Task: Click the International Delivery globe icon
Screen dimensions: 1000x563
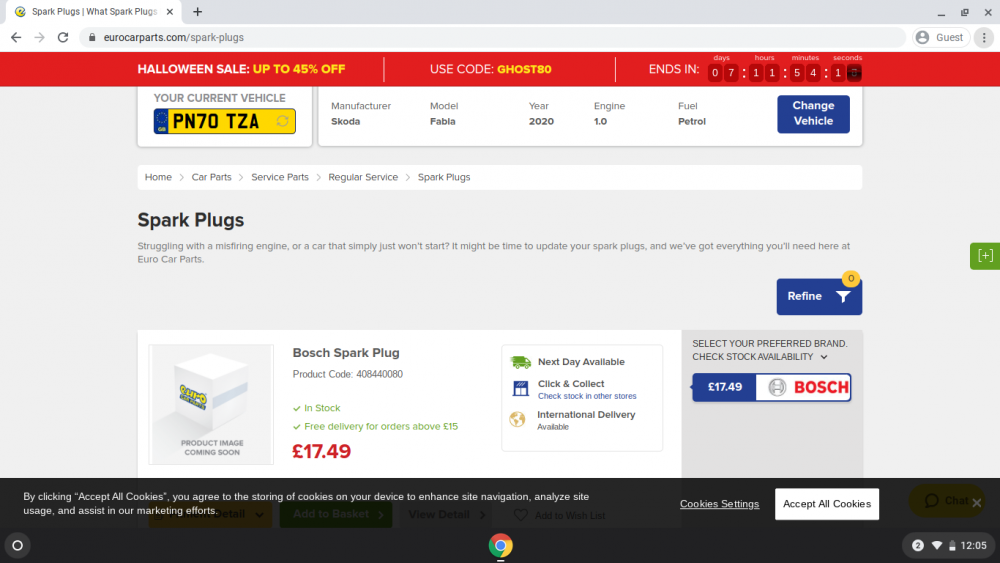Action: 517,419
